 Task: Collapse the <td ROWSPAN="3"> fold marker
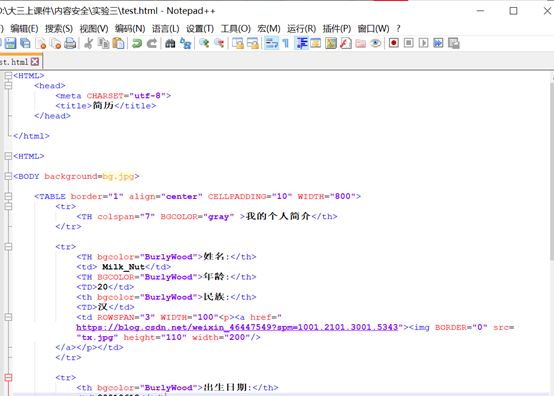(8, 317)
